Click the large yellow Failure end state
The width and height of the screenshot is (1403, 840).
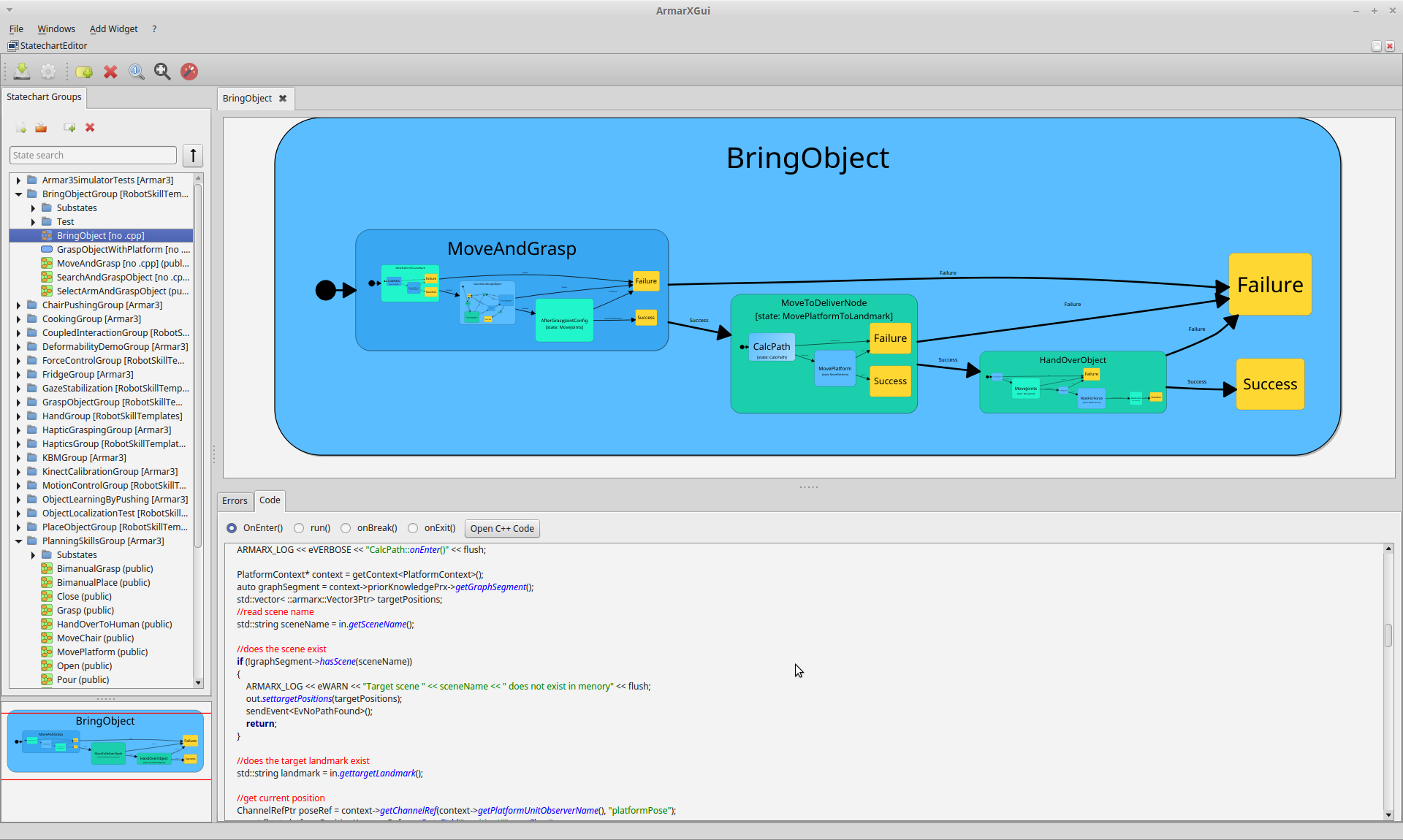pos(1270,284)
